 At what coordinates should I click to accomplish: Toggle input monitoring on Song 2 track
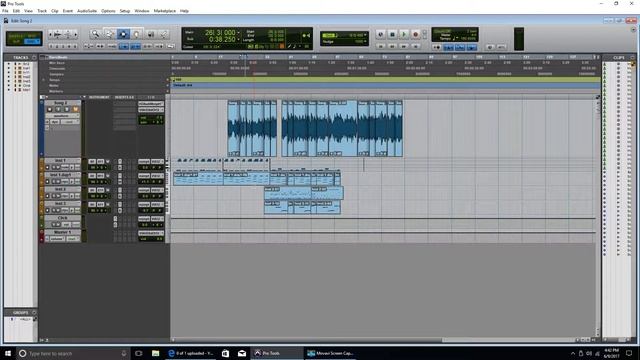coord(58,109)
